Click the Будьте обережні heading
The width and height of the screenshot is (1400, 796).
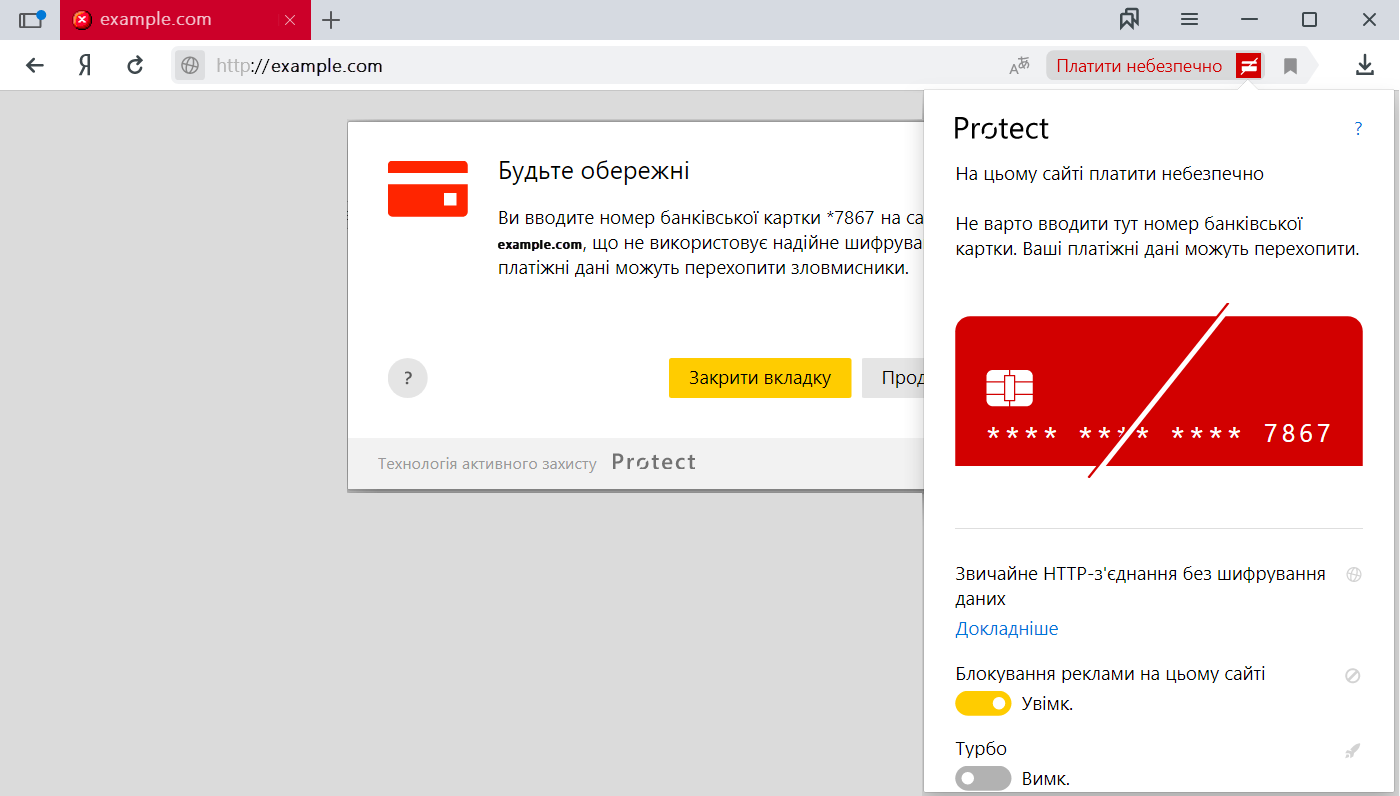(x=594, y=171)
